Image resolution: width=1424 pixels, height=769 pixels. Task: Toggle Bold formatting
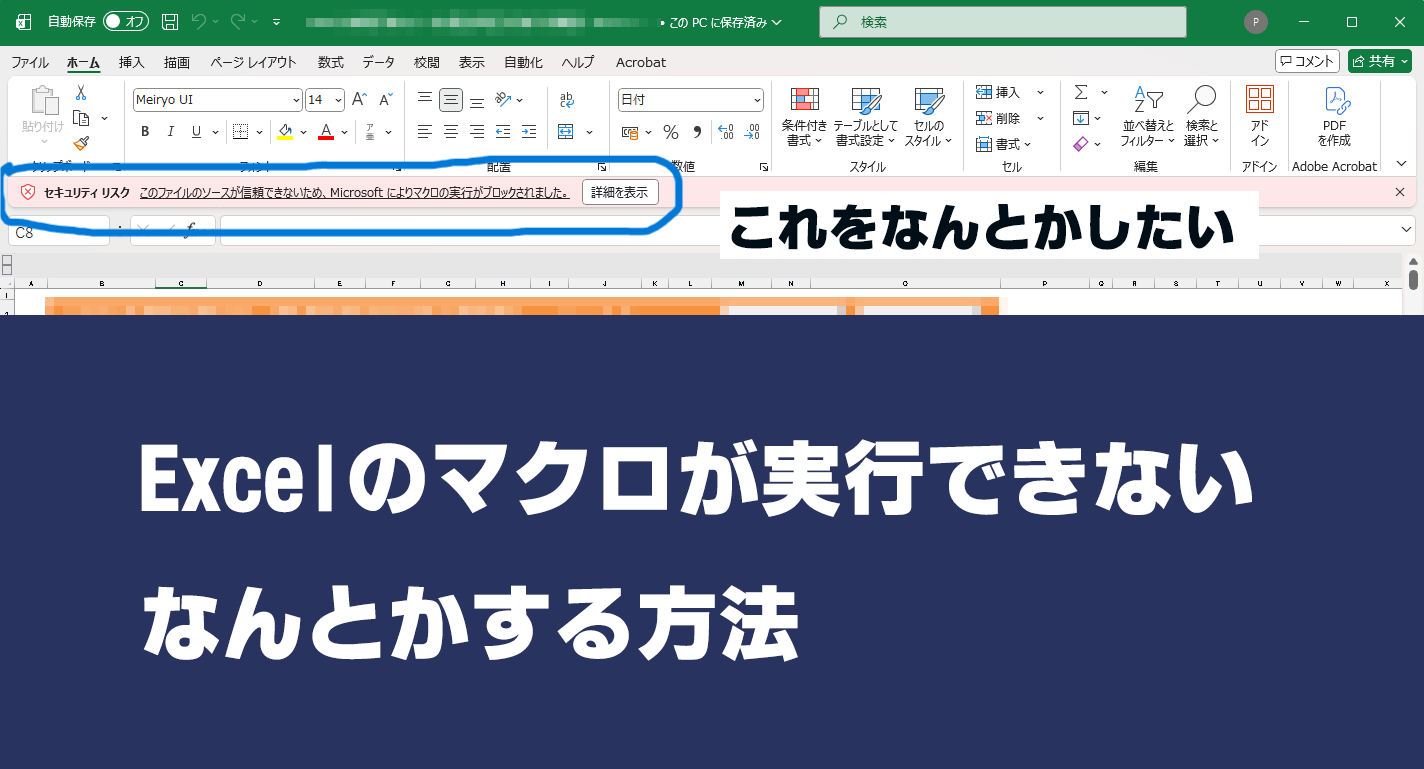[145, 132]
